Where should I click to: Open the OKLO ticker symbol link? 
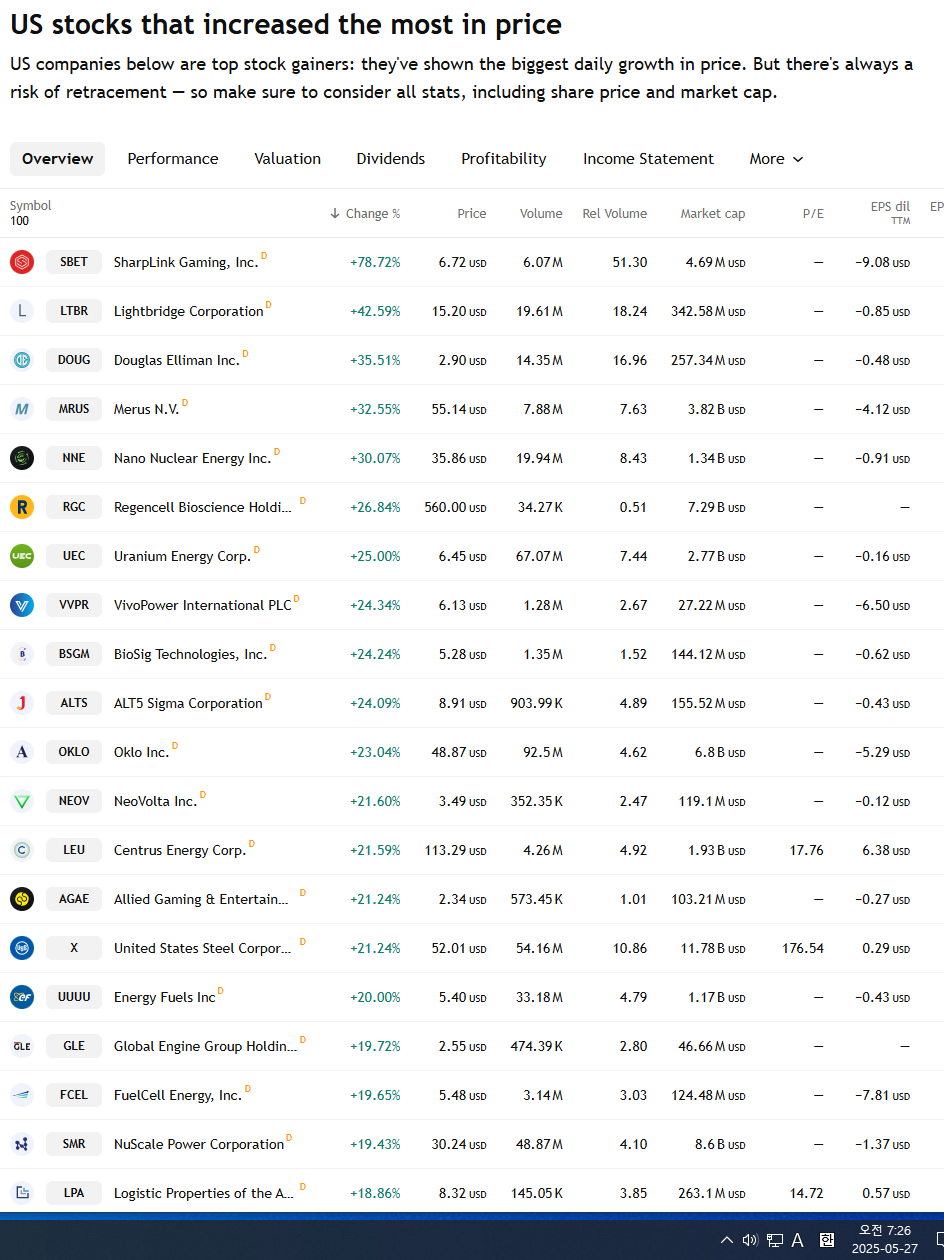pos(74,752)
